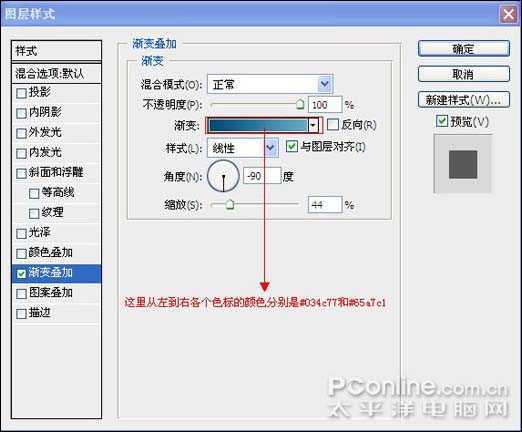The height and width of the screenshot is (432, 522).
Task: Click the 确定 button
Action: (464, 49)
